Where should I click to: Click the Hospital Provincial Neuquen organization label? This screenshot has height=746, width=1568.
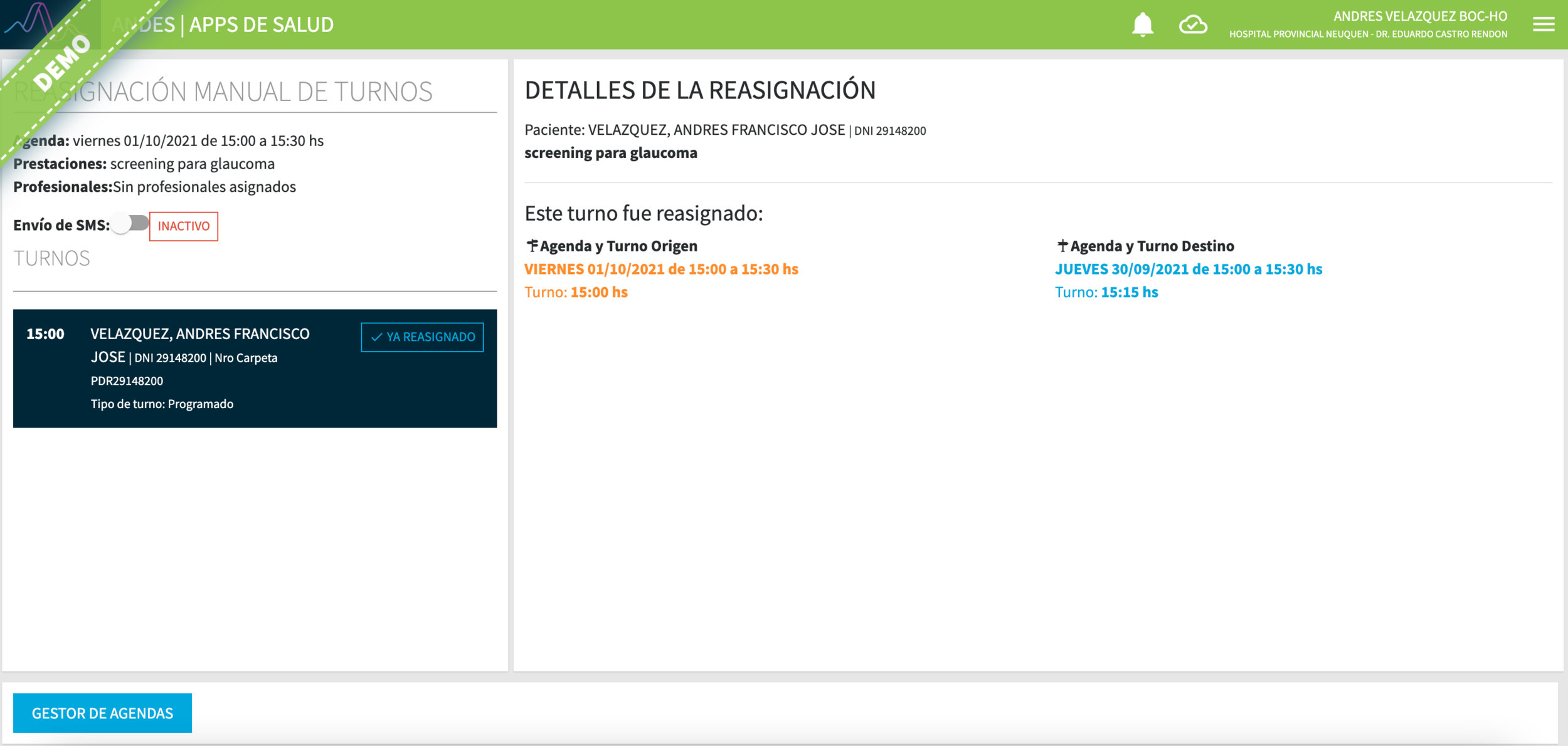coord(1368,34)
